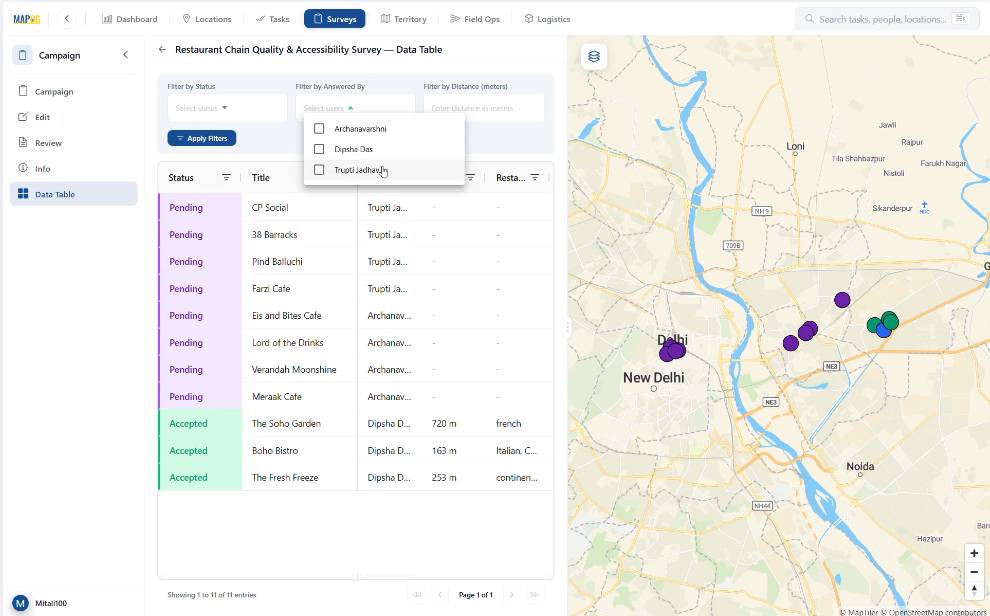Click the search tasks, people, locations field
The image size is (990, 616).
(886, 19)
